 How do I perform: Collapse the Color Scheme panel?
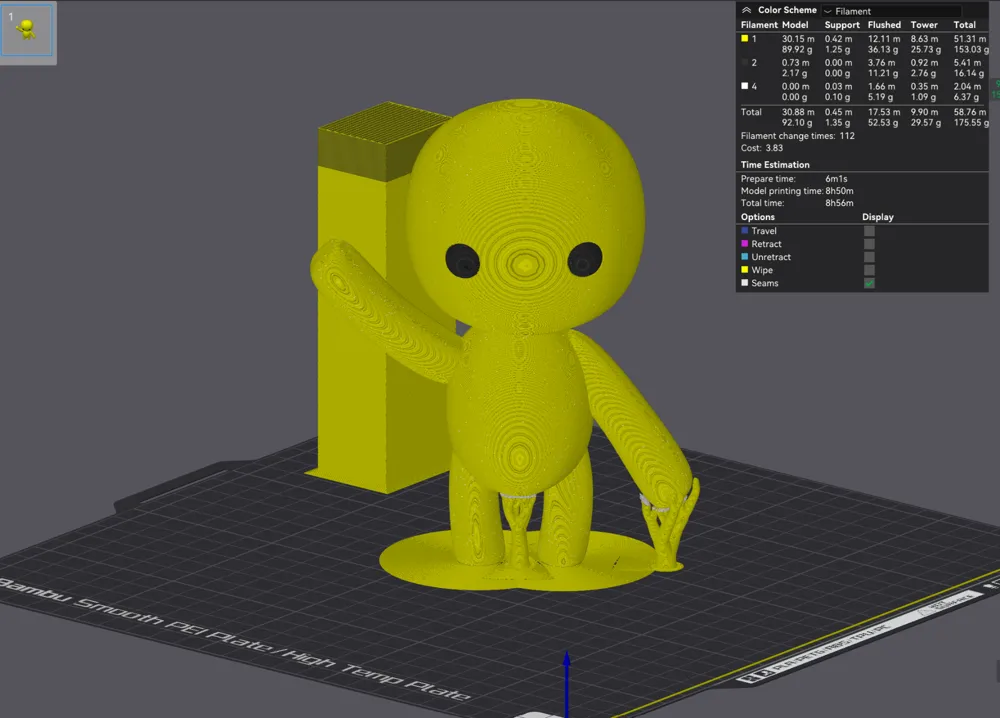(746, 10)
